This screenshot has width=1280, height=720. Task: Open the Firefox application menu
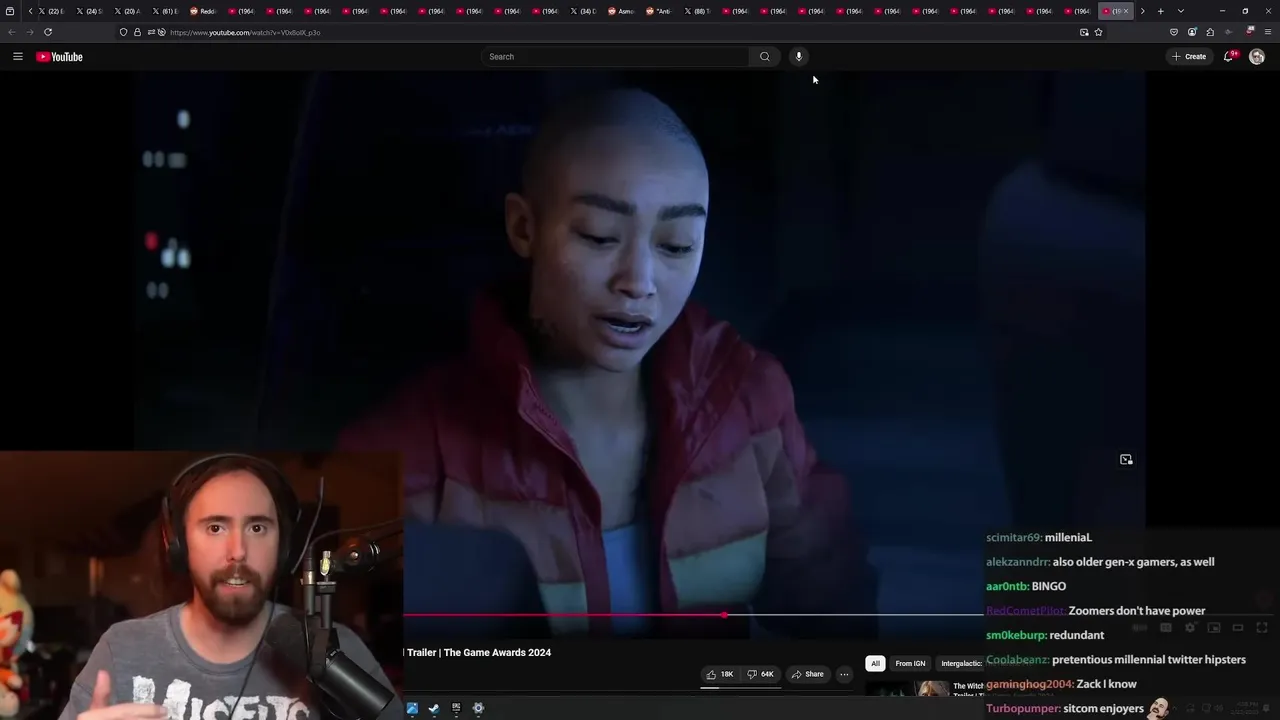(x=1267, y=32)
